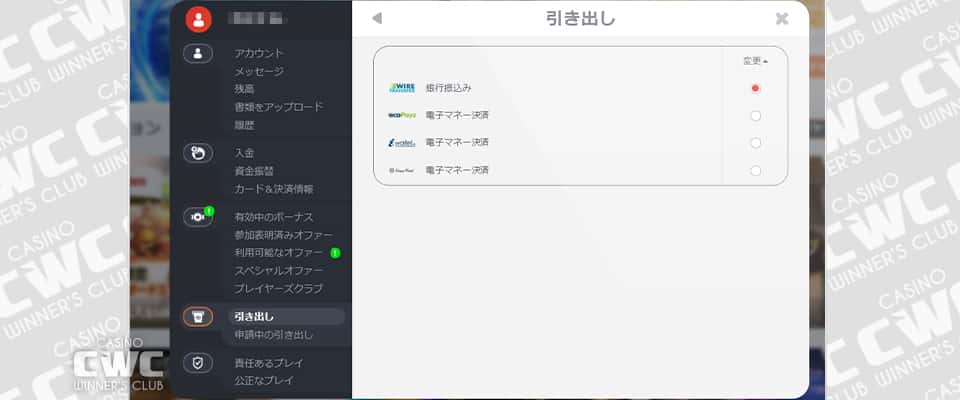The height and width of the screenshot is (400, 960).
Task: Go to 有効中のボーナス in the sidebar
Action: point(274,217)
